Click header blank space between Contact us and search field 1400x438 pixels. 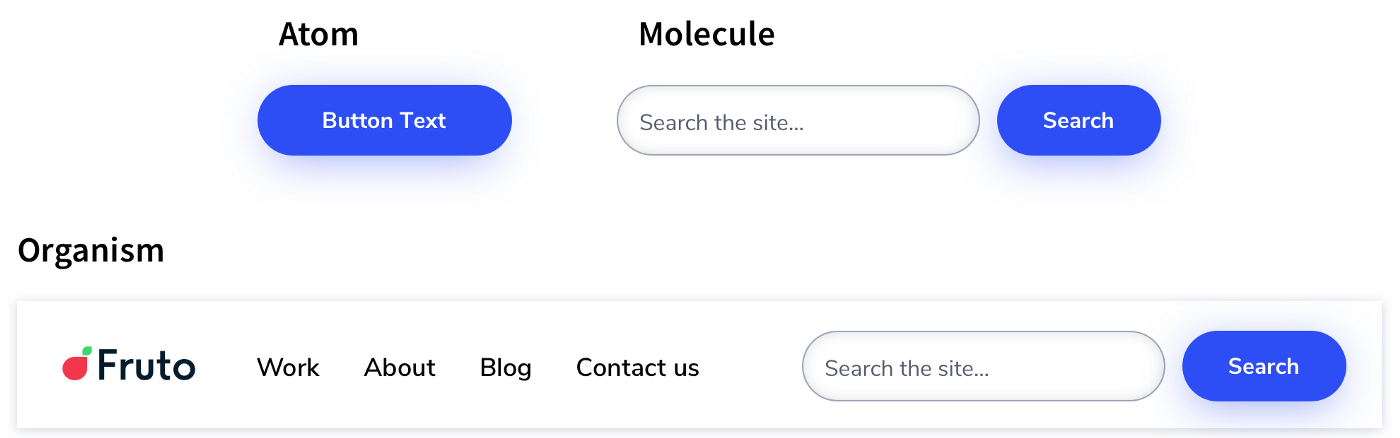pos(750,367)
